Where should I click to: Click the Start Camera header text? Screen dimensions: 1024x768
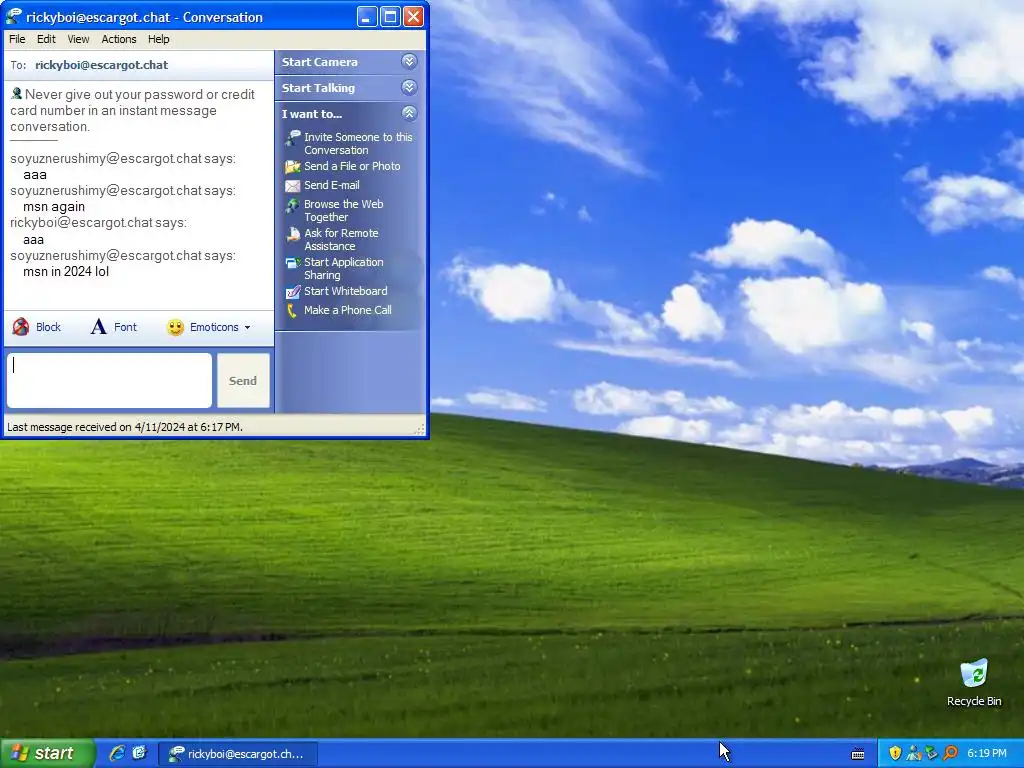(319, 62)
